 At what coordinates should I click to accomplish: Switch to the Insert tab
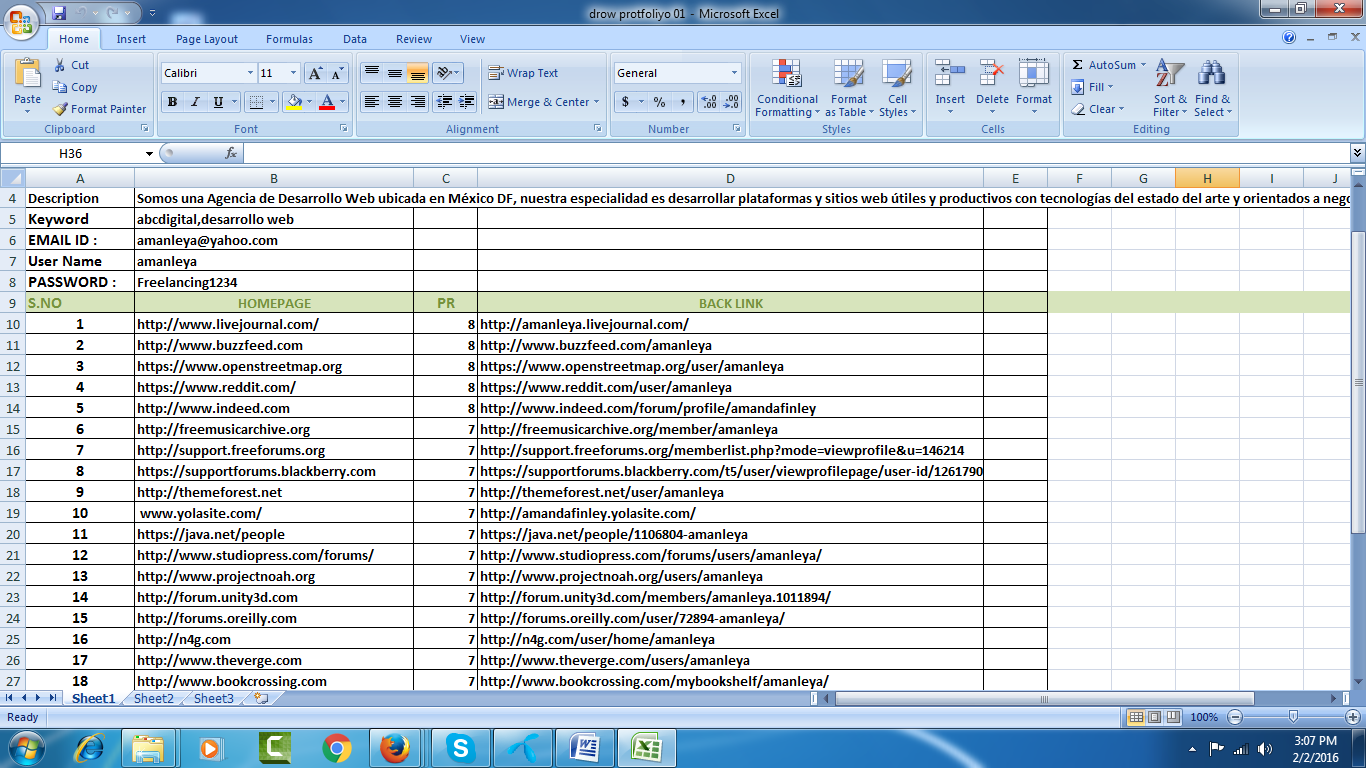(131, 39)
